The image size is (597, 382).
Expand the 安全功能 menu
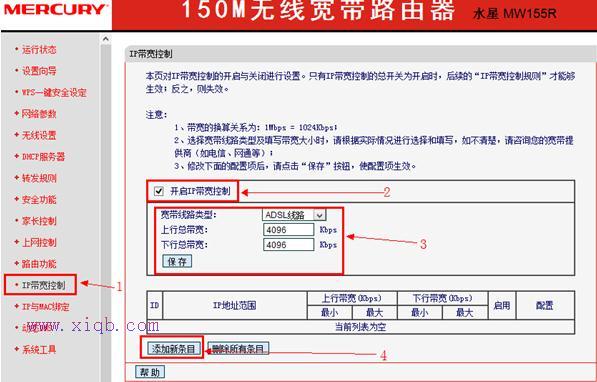[39, 200]
